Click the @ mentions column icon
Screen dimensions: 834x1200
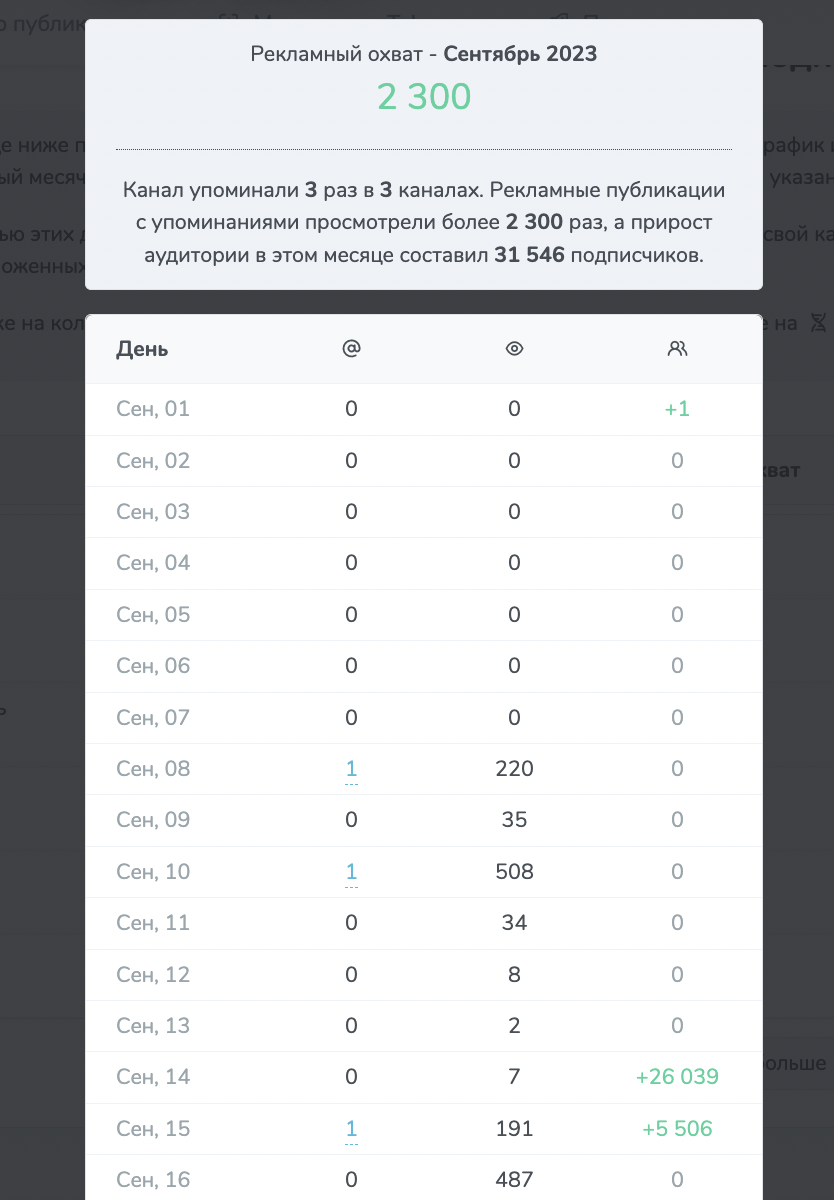click(351, 349)
